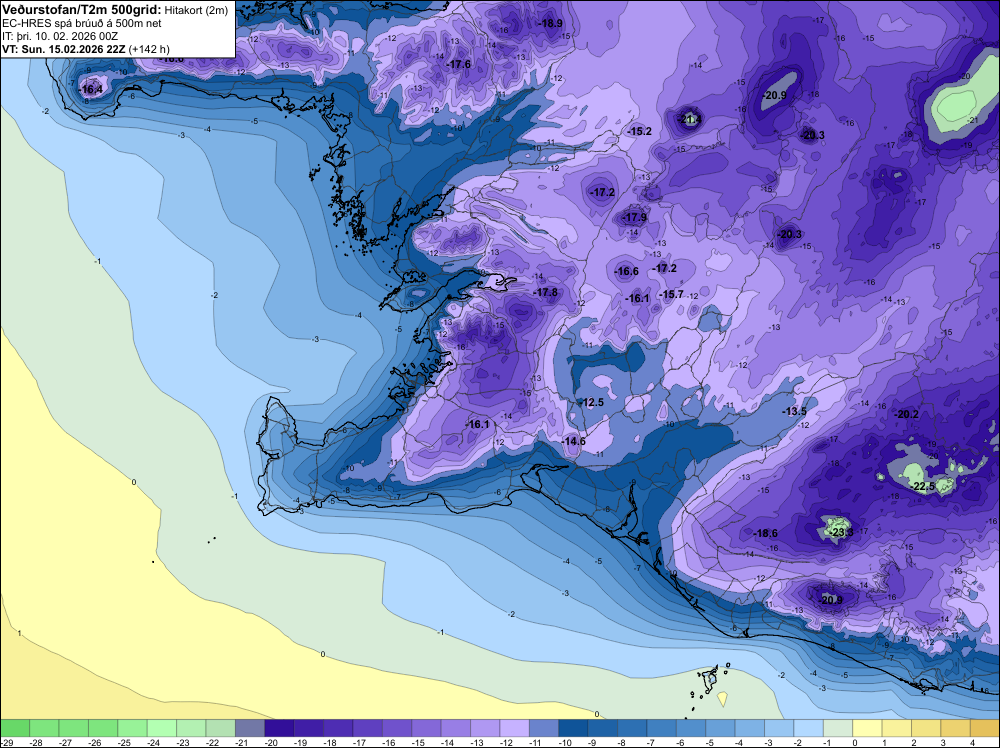Viewport: 1000px width, 748px height.
Task: Select the light lilac legend swatch above -12
Action: [x=514, y=728]
